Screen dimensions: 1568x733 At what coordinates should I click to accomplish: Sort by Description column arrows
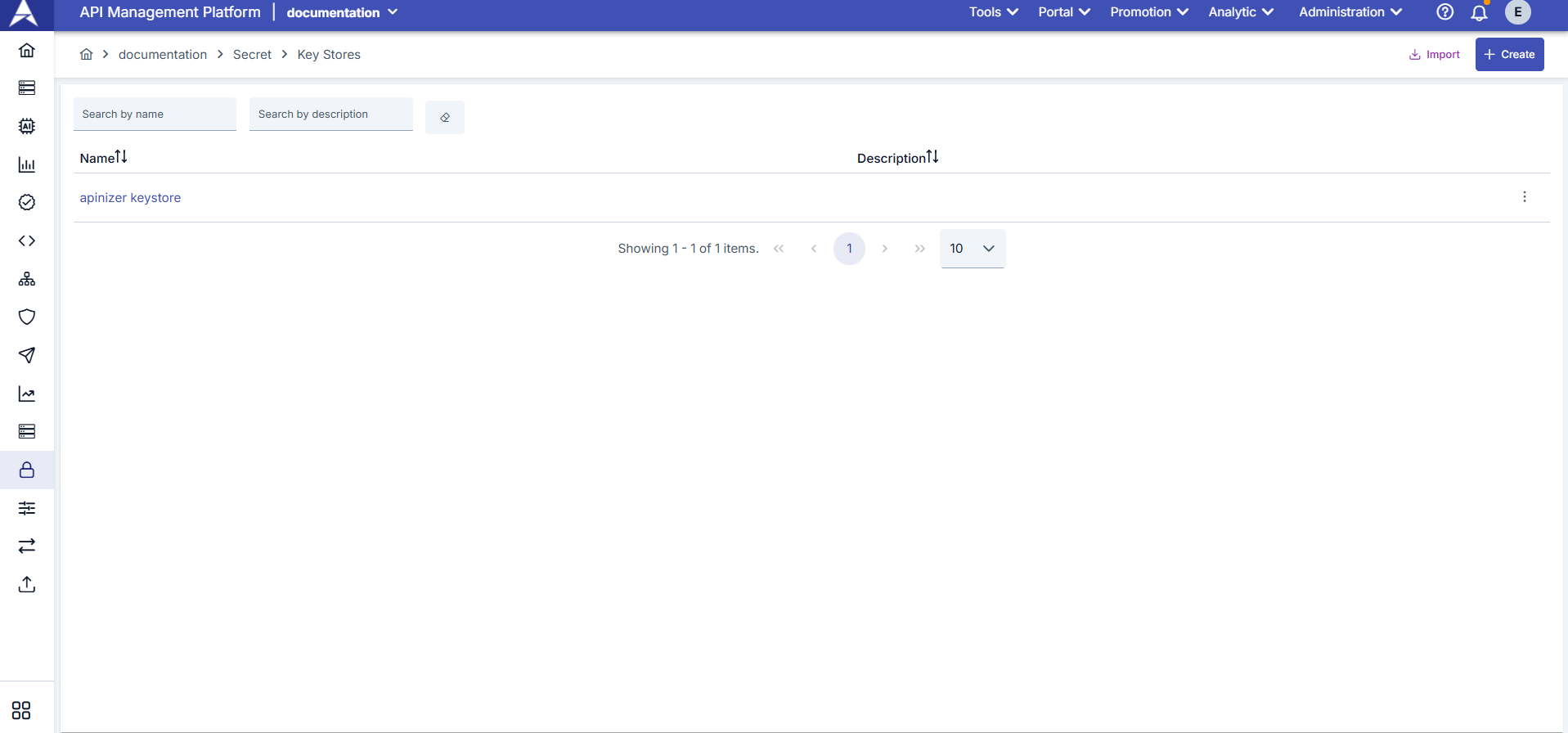click(932, 156)
